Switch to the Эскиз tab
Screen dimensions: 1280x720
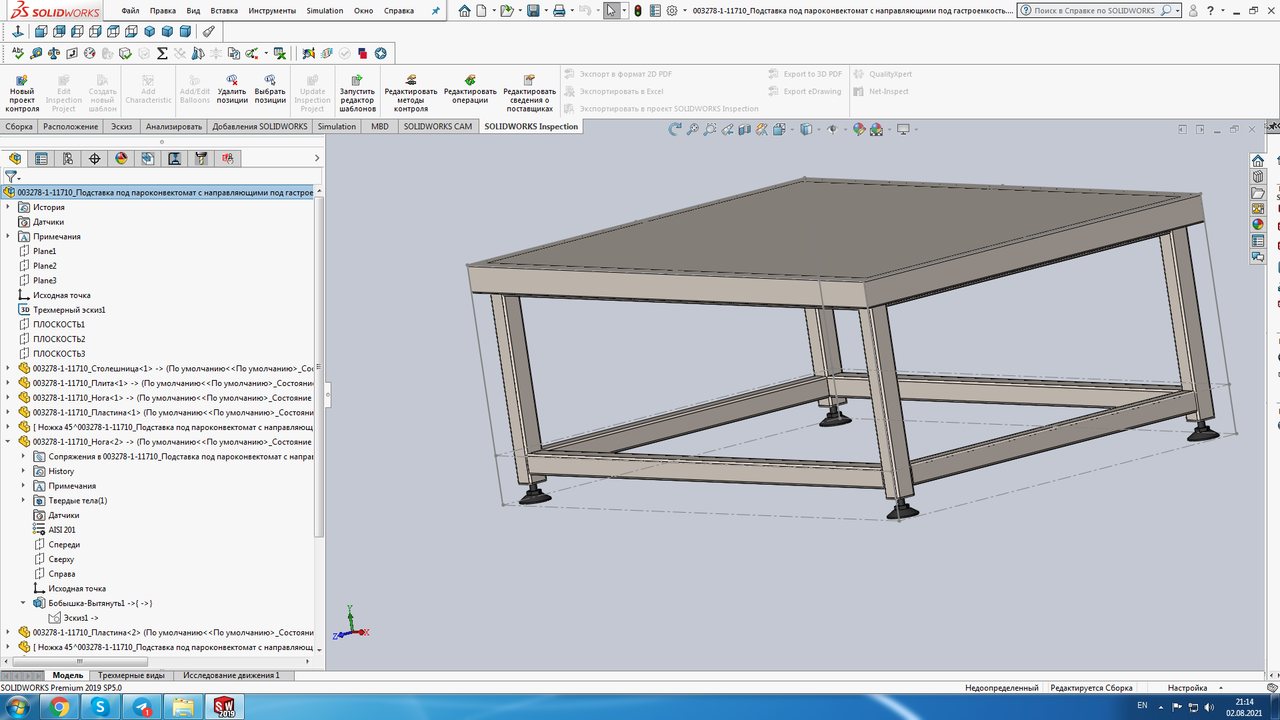pos(122,127)
